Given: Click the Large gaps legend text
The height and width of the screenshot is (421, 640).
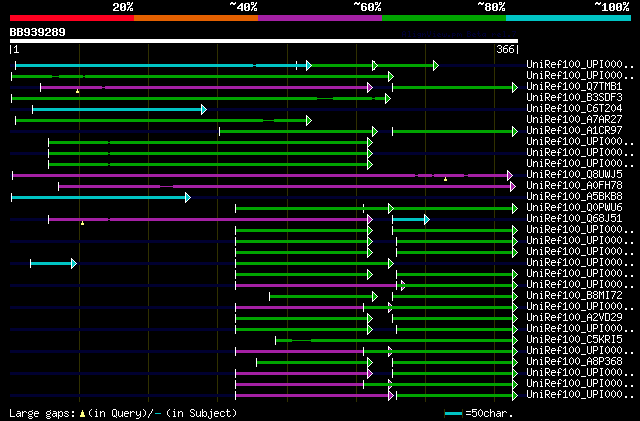Looking at the screenshot, I should coord(42,413).
